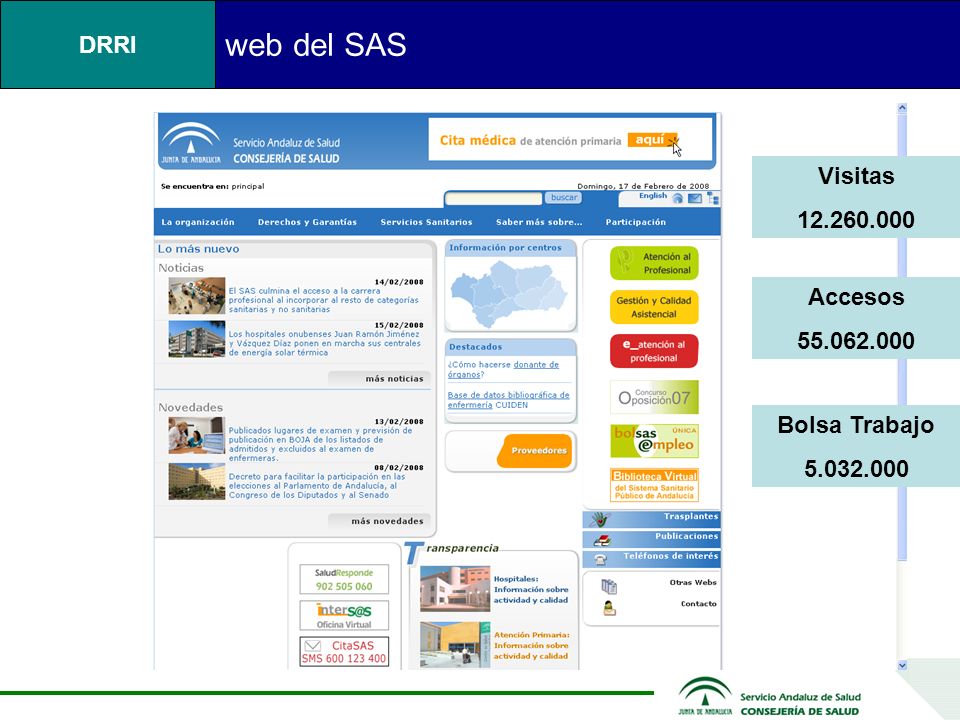This screenshot has height=720, width=960.
Task: Click the Trasplantes hand icon
Action: pyautogui.click(x=601, y=520)
